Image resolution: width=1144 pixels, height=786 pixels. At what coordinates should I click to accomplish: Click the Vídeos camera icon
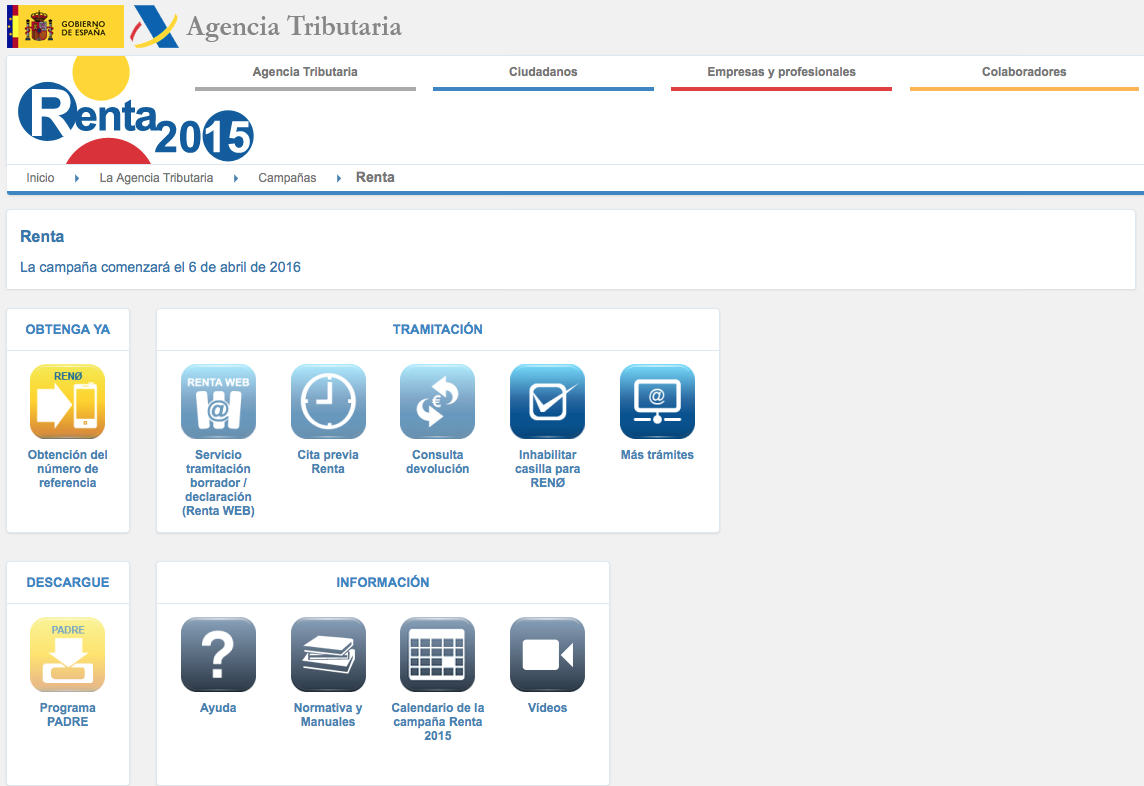pos(547,655)
